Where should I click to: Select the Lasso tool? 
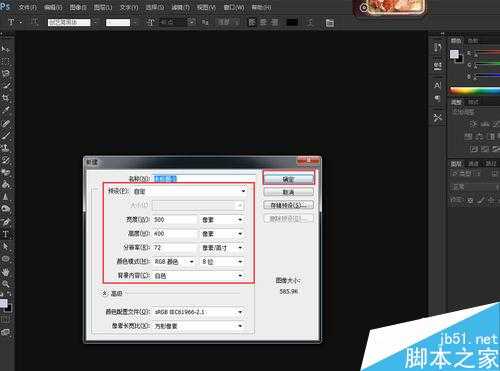point(6,73)
